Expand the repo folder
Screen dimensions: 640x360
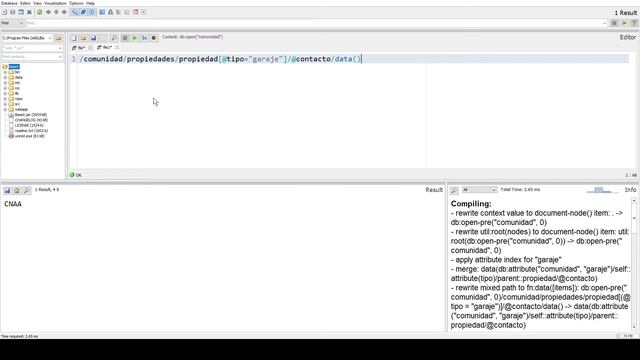pyautogui.click(x=5, y=98)
